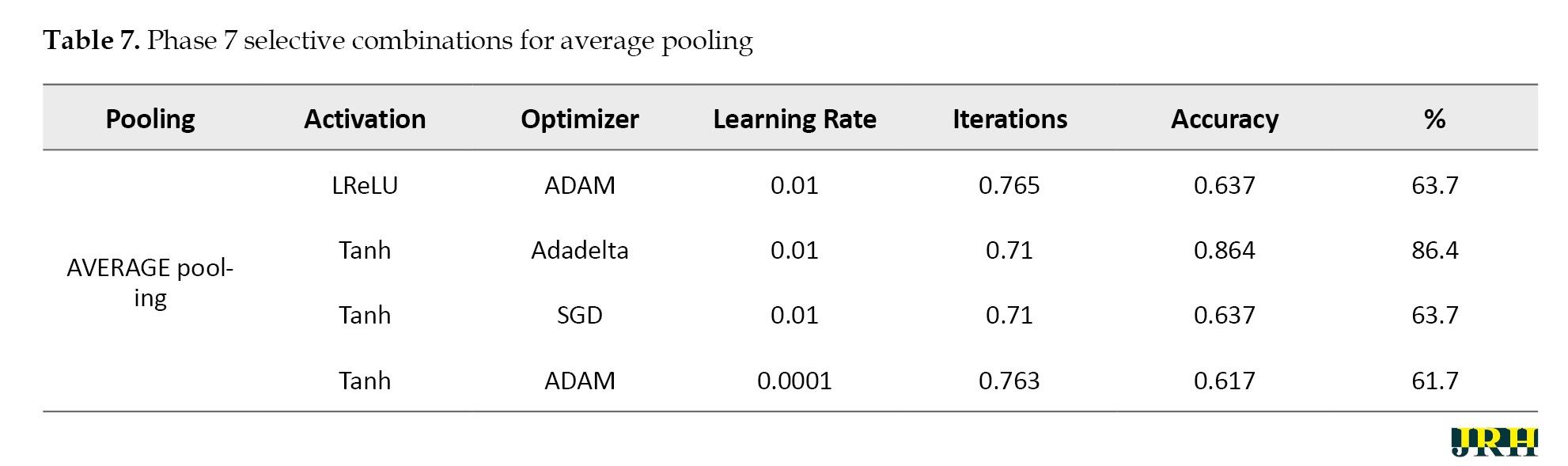Click the 61.7 percent value
The width and height of the screenshot is (1568, 466).
tap(1434, 381)
